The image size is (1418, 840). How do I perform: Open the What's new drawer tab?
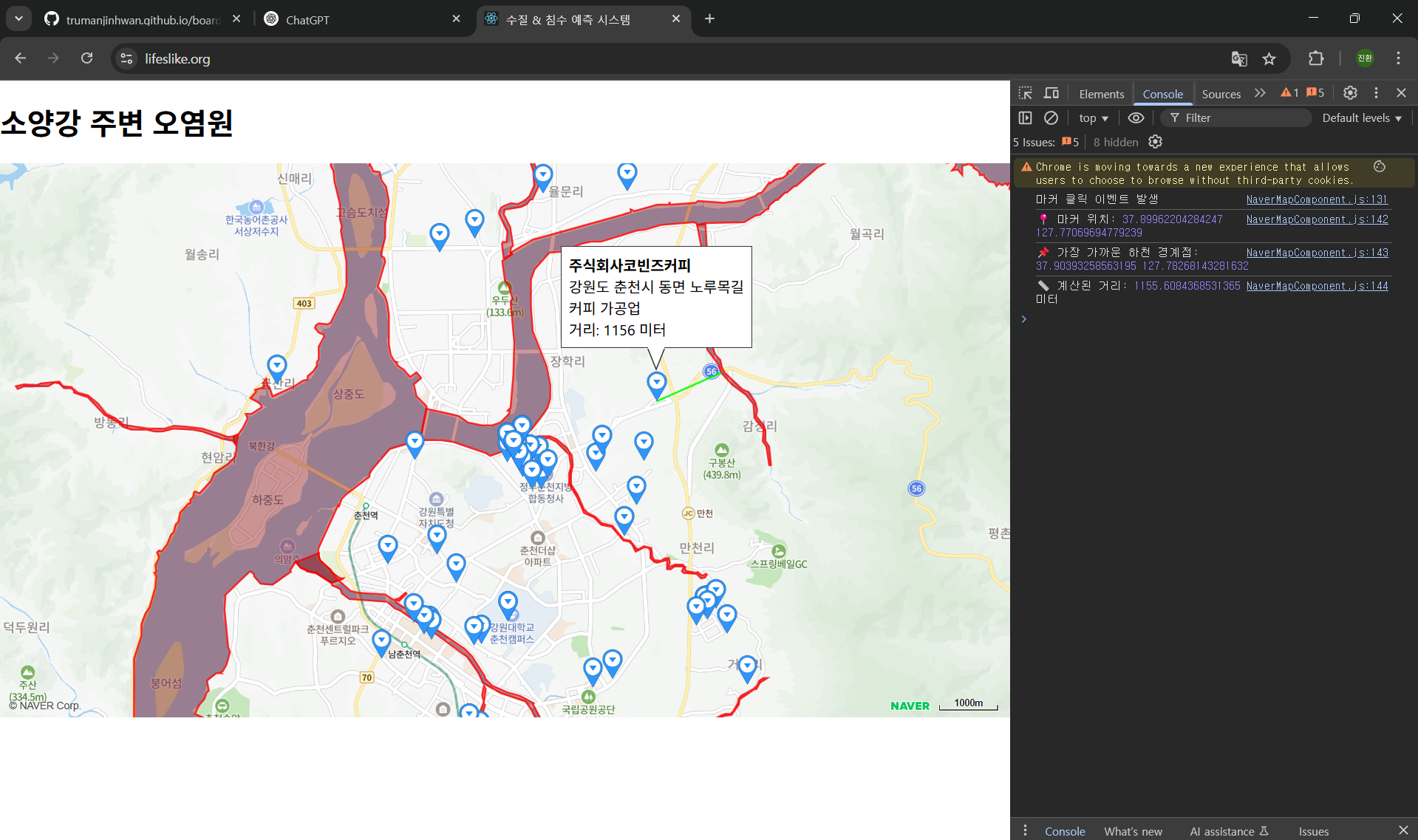[1133, 831]
